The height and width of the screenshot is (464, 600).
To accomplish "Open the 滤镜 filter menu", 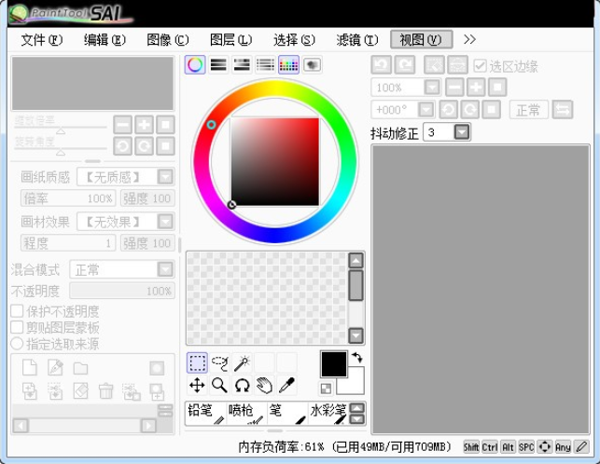I will tap(357, 40).
